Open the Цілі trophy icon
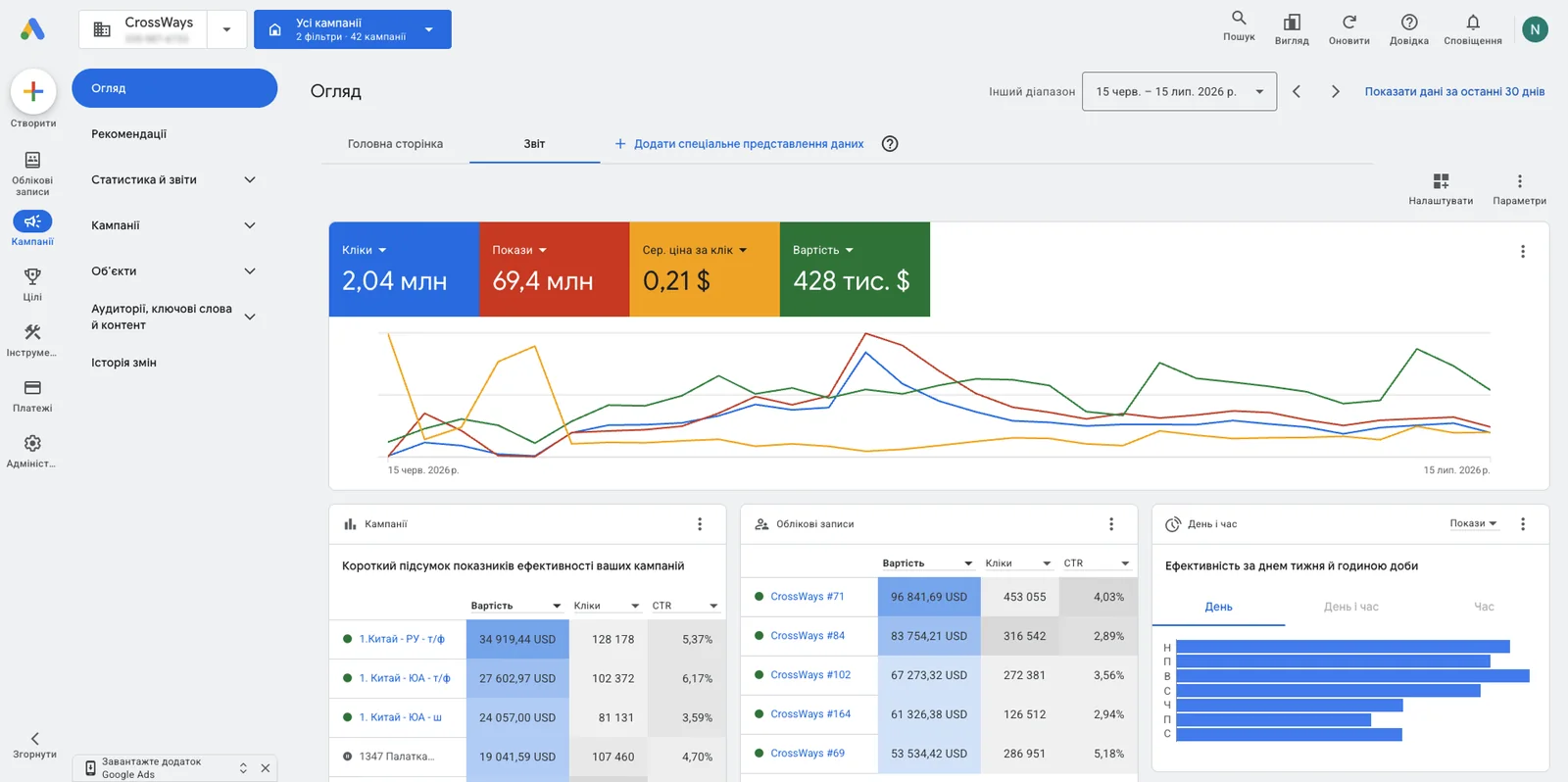This screenshot has width=1568, height=782. pos(32,276)
